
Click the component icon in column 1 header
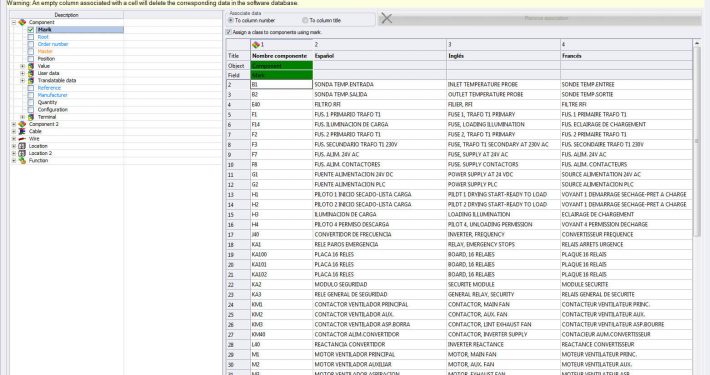(x=256, y=44)
